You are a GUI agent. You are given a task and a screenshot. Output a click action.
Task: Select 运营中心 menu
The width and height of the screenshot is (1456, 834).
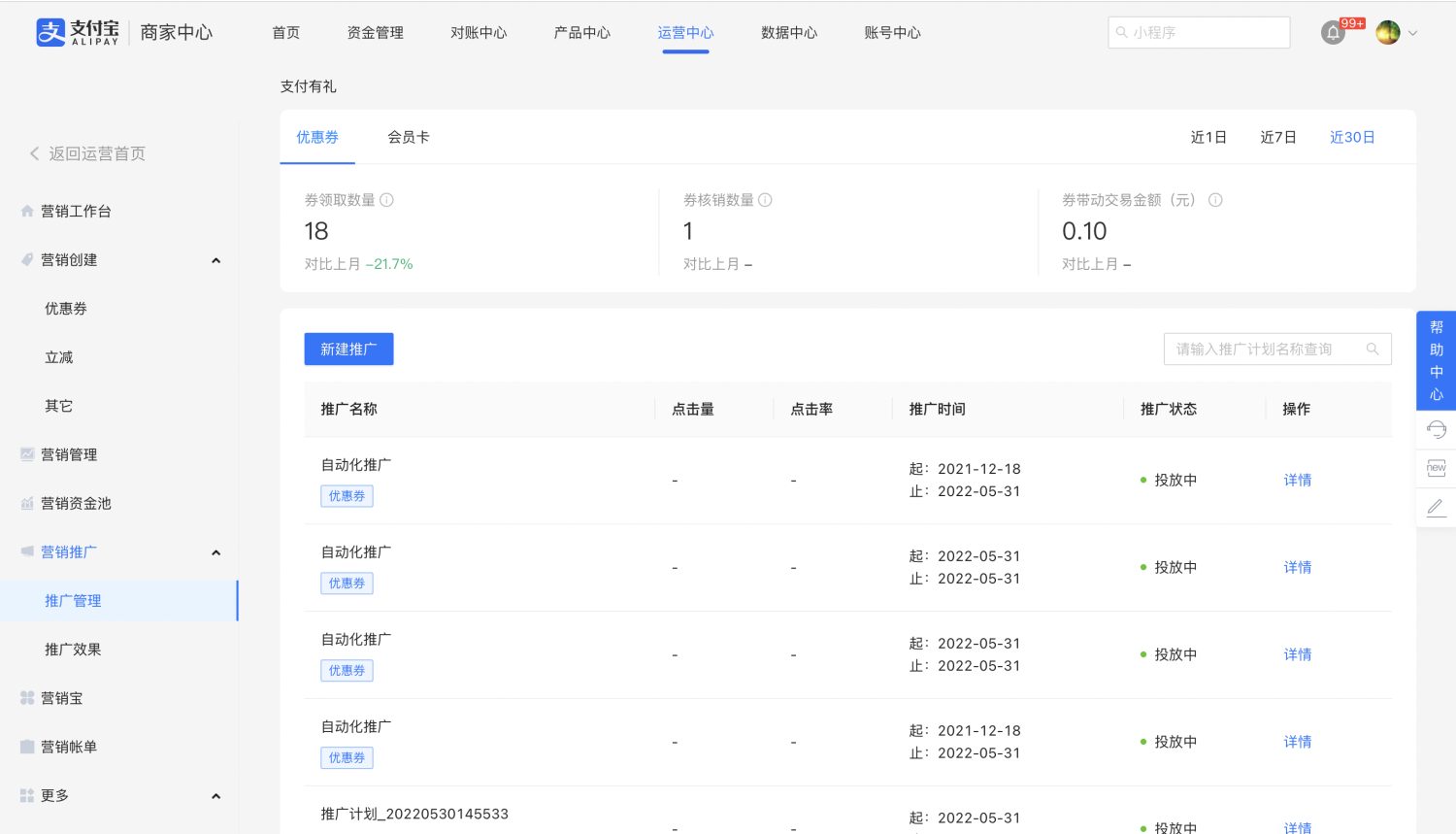point(685,33)
